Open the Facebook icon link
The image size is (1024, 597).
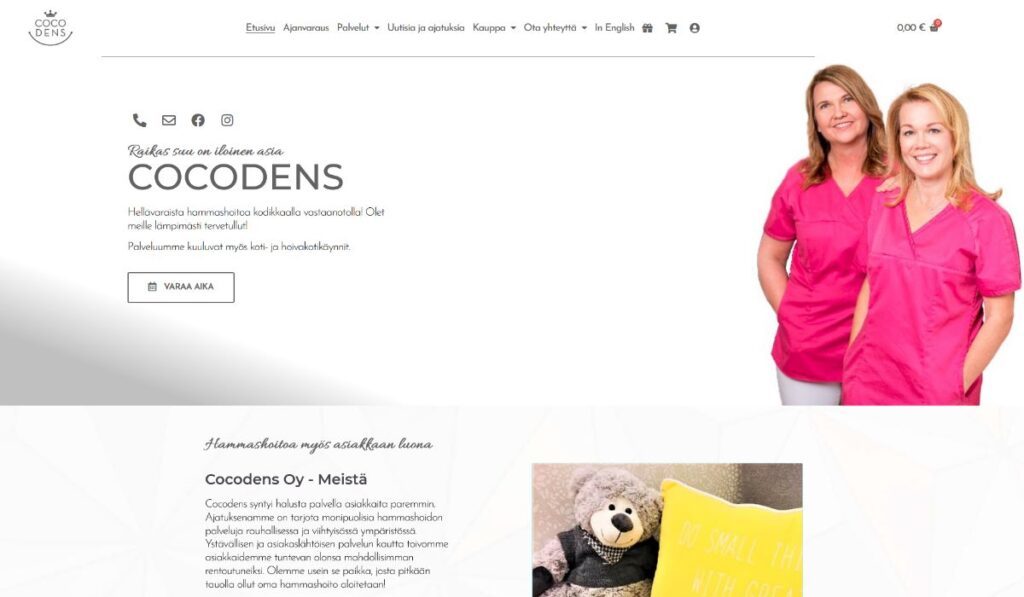click(198, 120)
